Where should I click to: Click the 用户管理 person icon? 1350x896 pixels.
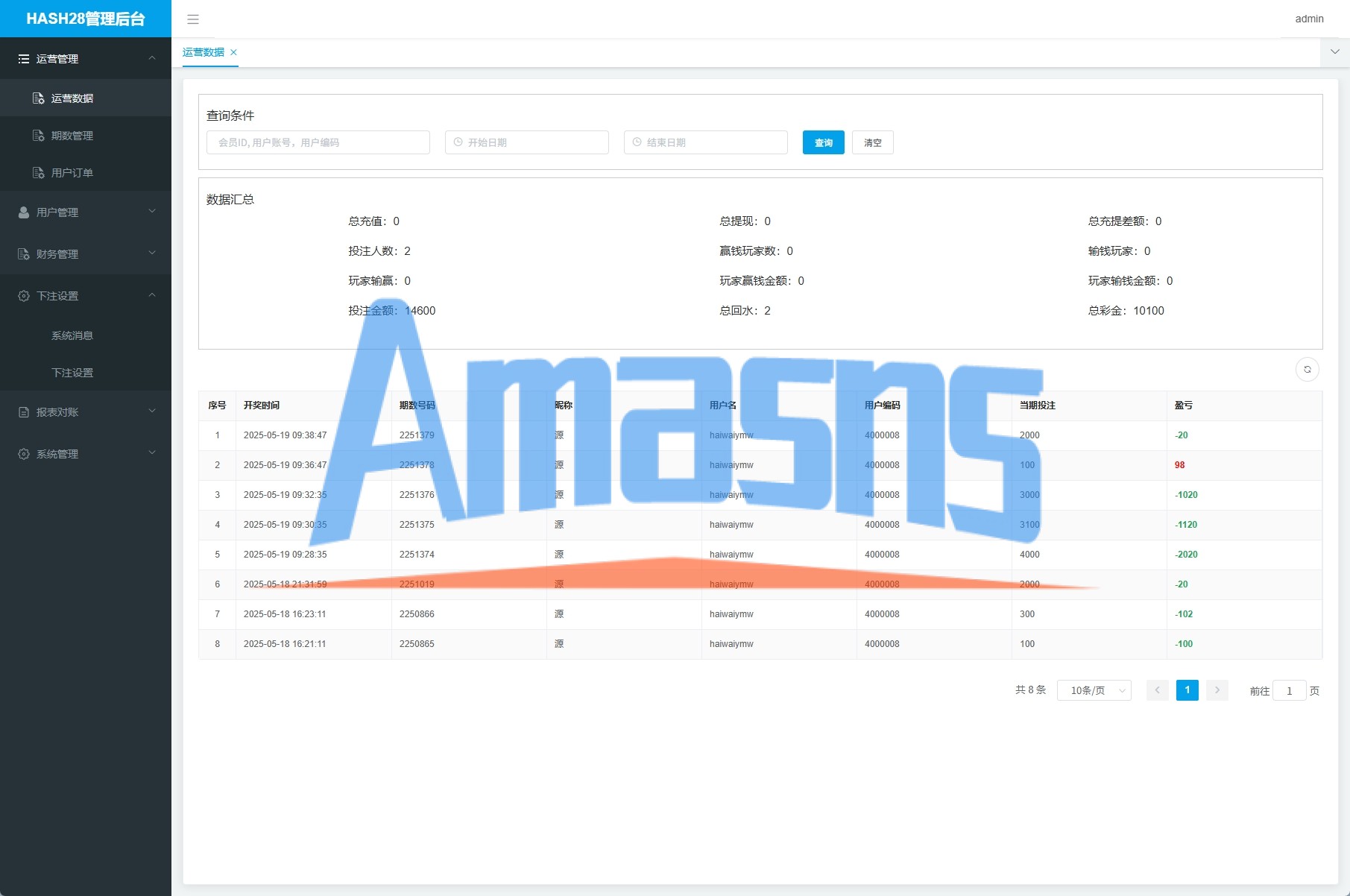tap(24, 212)
